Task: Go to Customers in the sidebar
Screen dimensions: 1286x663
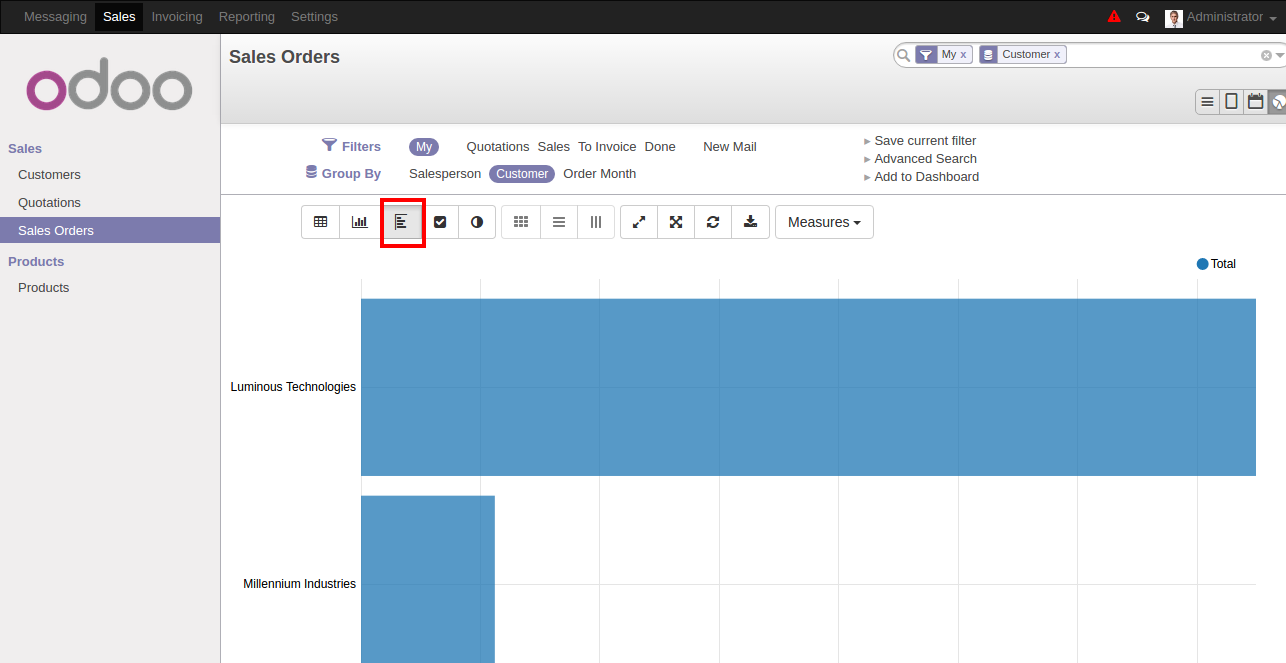Action: tap(49, 175)
